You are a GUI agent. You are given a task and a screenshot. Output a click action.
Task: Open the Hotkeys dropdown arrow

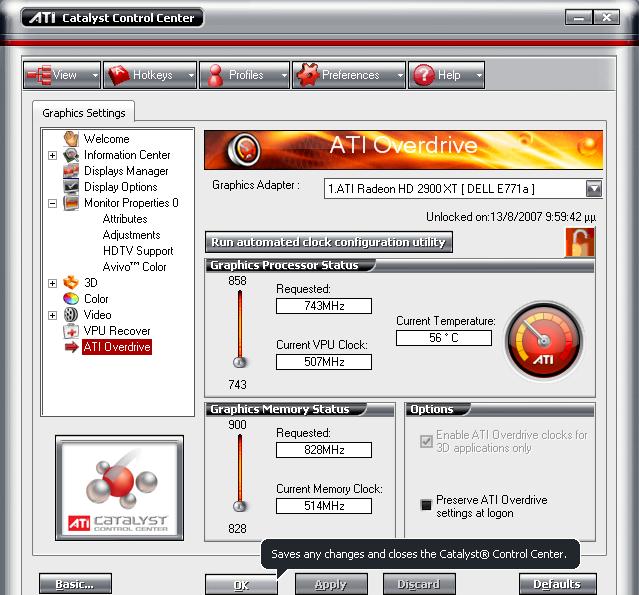[x=191, y=75]
